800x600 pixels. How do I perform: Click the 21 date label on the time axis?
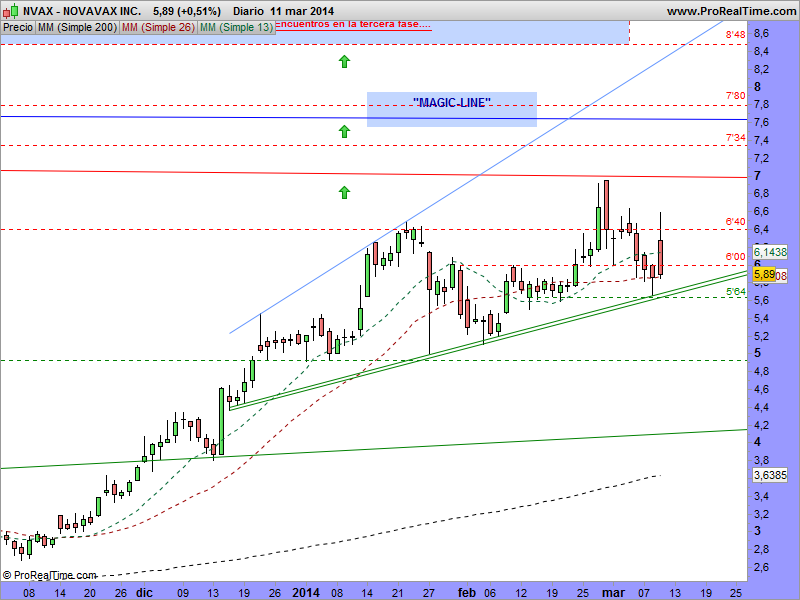point(398,593)
